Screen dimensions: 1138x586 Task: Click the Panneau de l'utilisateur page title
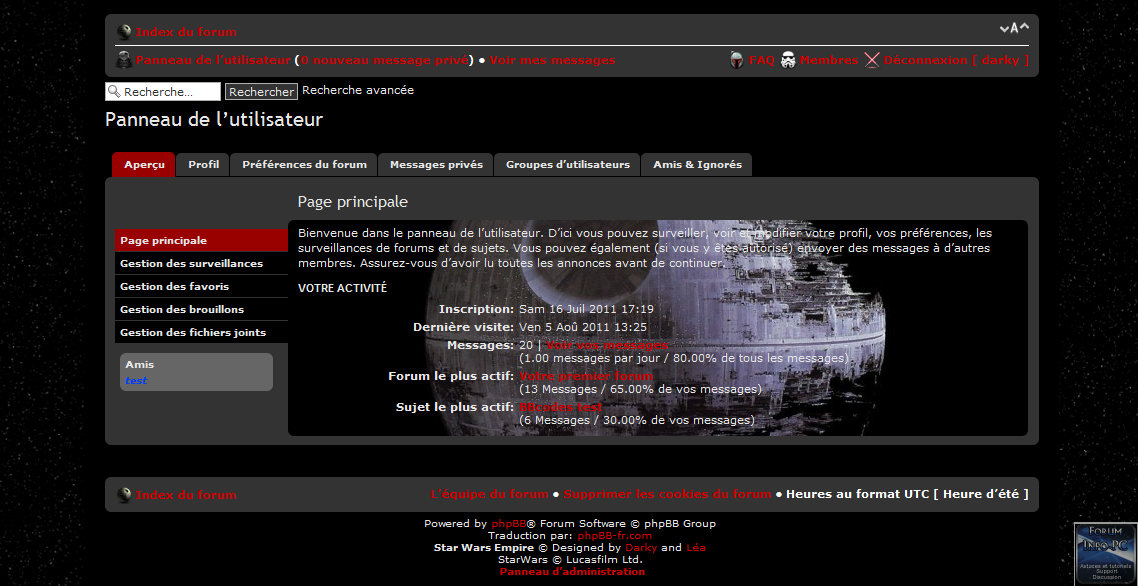(x=214, y=120)
